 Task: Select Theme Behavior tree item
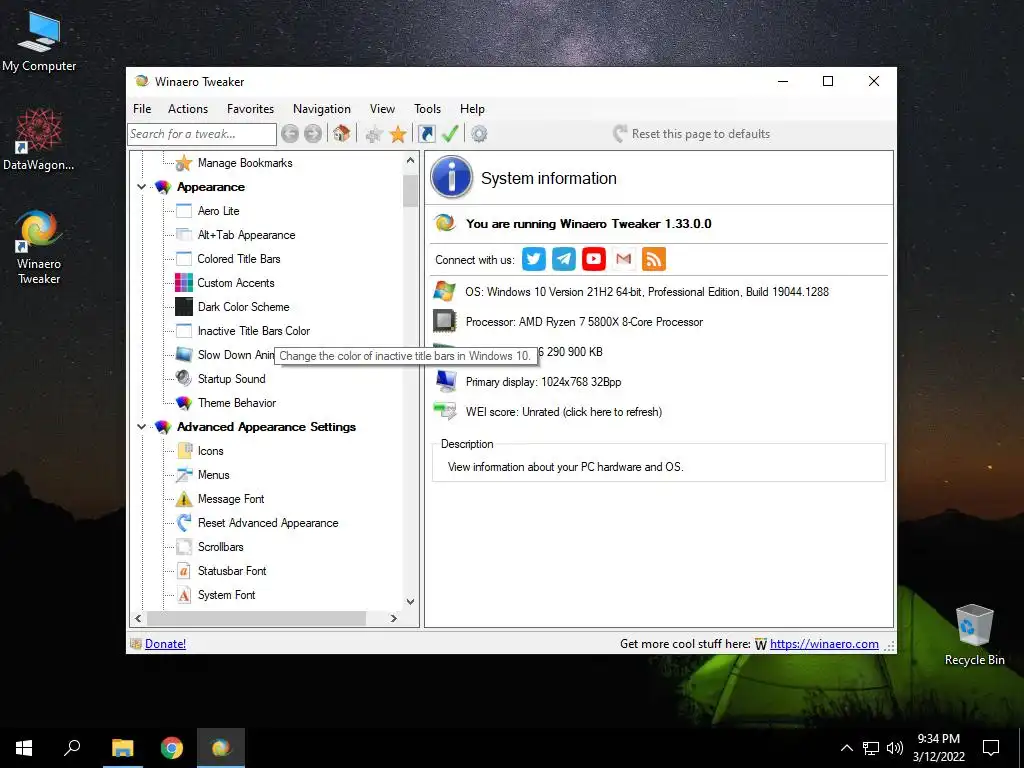click(x=236, y=403)
